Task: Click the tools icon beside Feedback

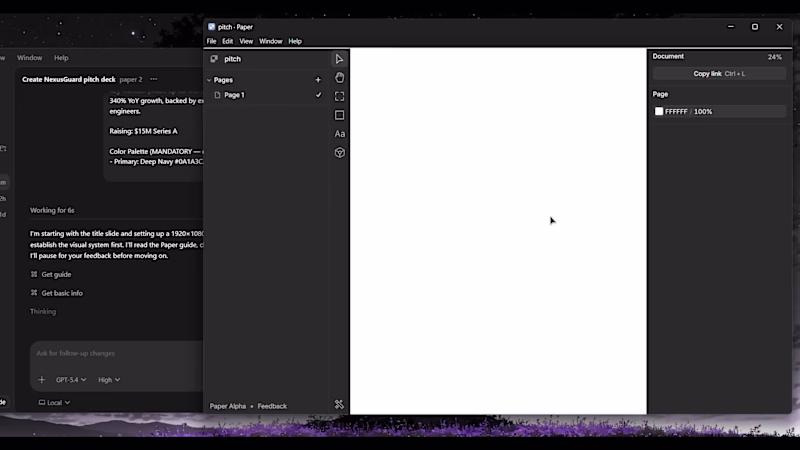Action: click(x=339, y=405)
